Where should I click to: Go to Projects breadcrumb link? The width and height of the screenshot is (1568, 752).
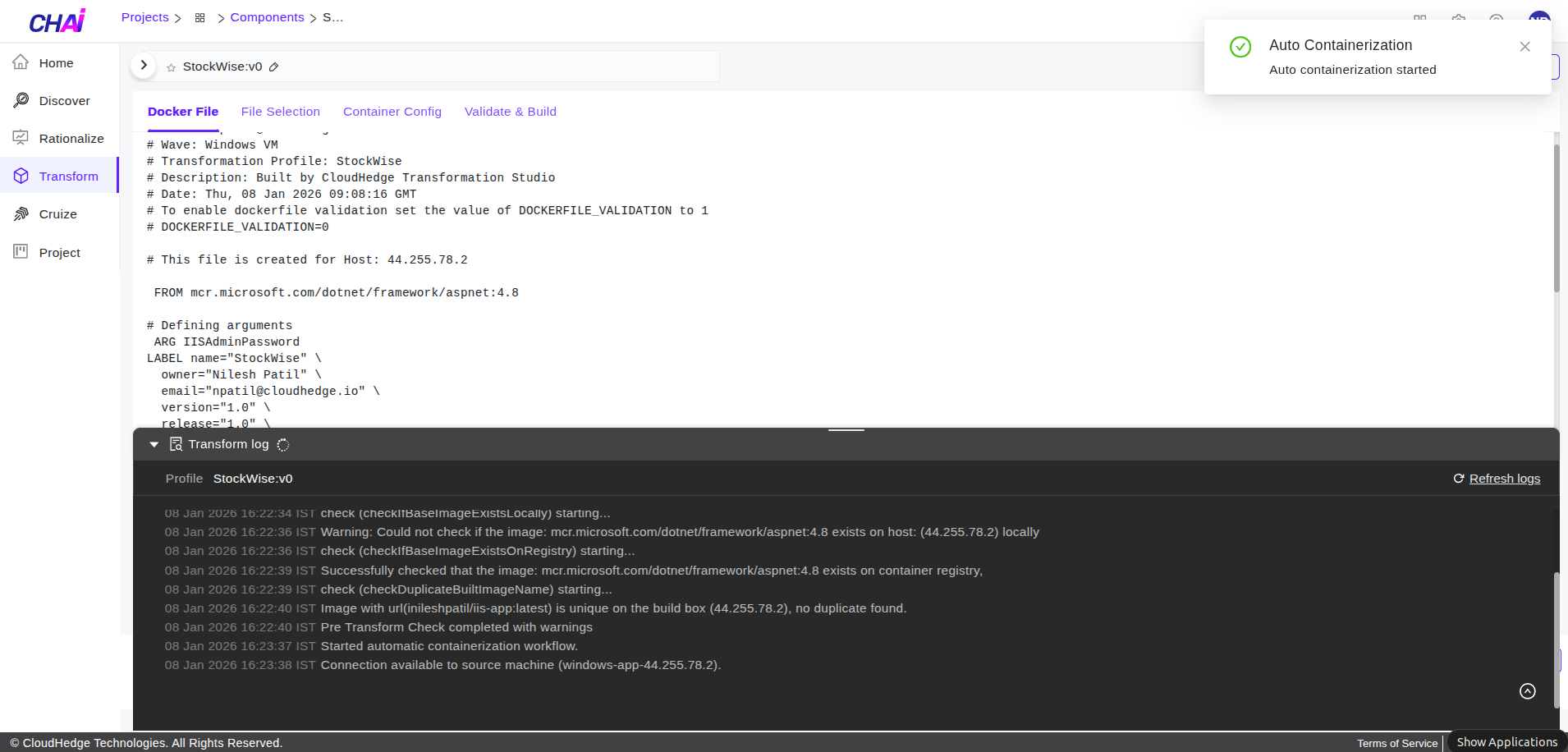[x=144, y=17]
